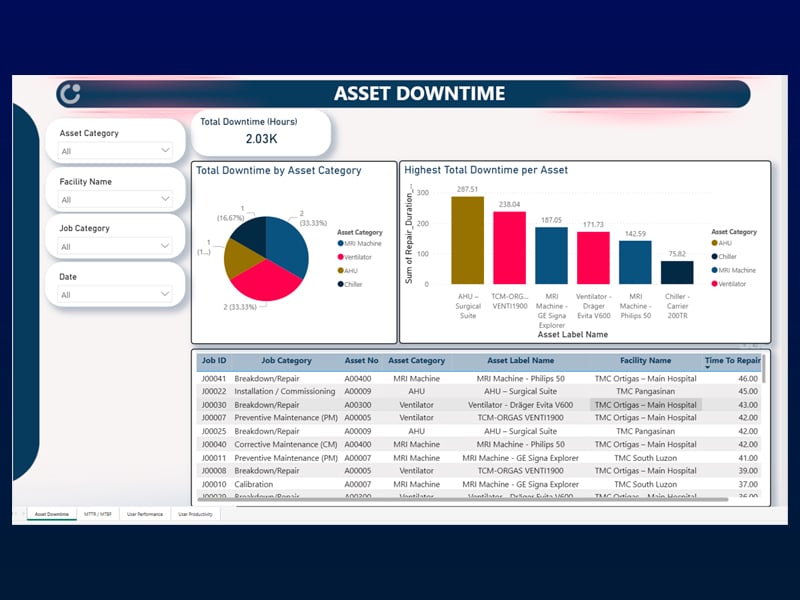
Task: Open the Job Category slicer dropdown
Action: point(115,246)
